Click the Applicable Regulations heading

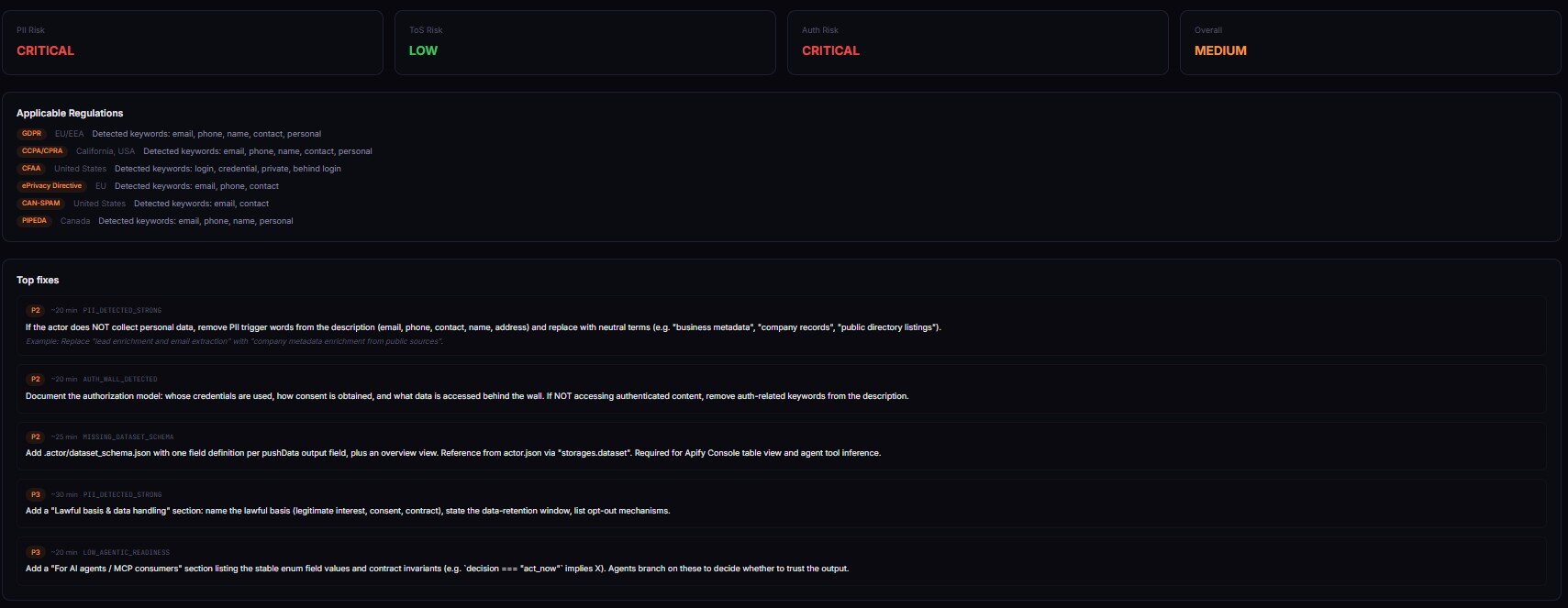[70, 114]
